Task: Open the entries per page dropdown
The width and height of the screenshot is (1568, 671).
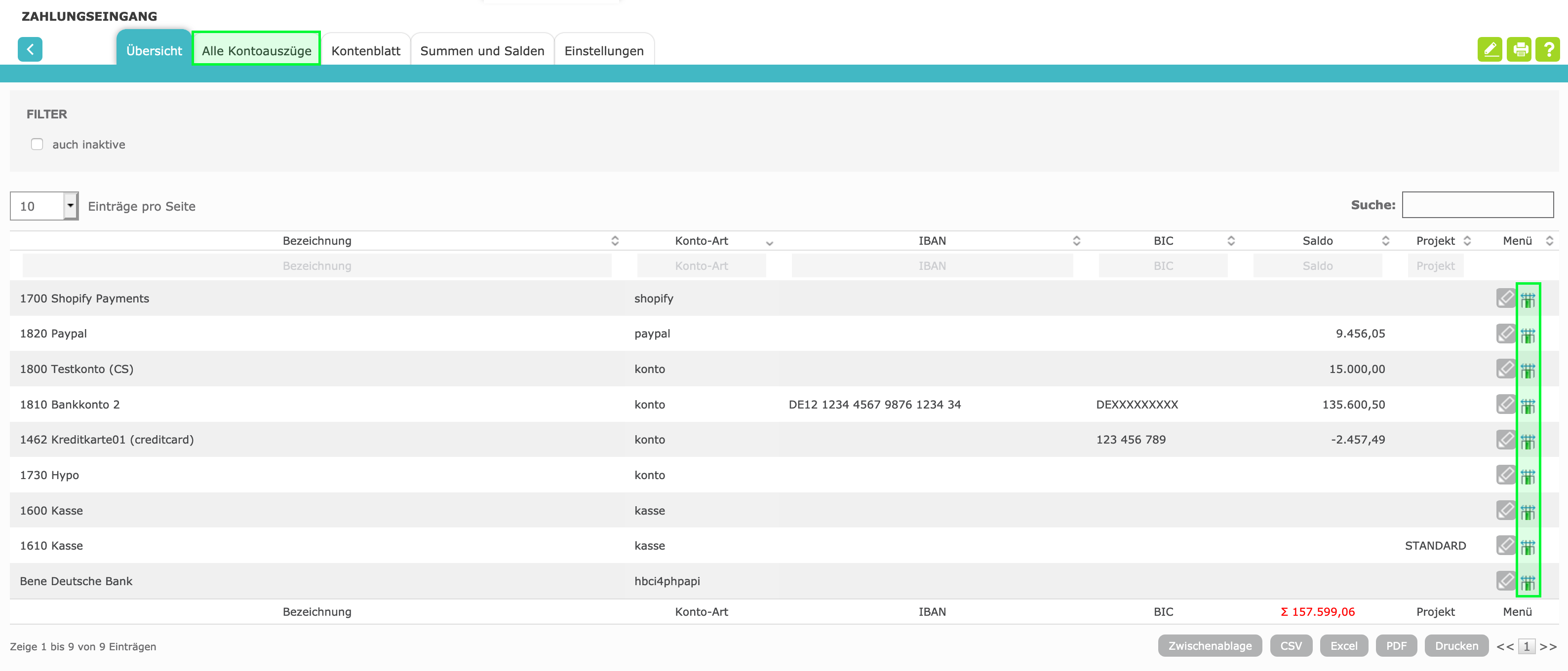Action: tap(70, 206)
